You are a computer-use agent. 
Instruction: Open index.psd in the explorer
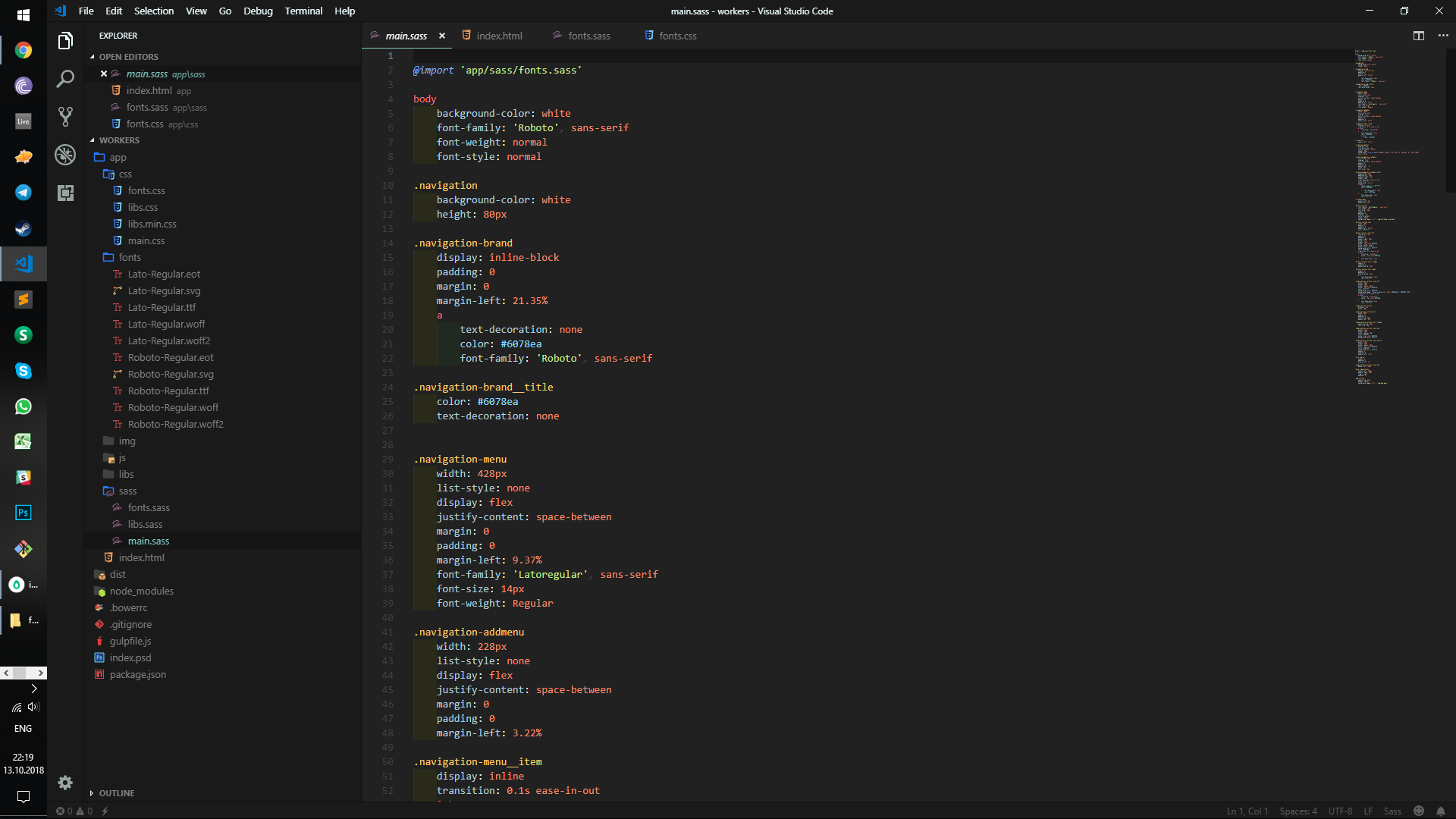130,658
